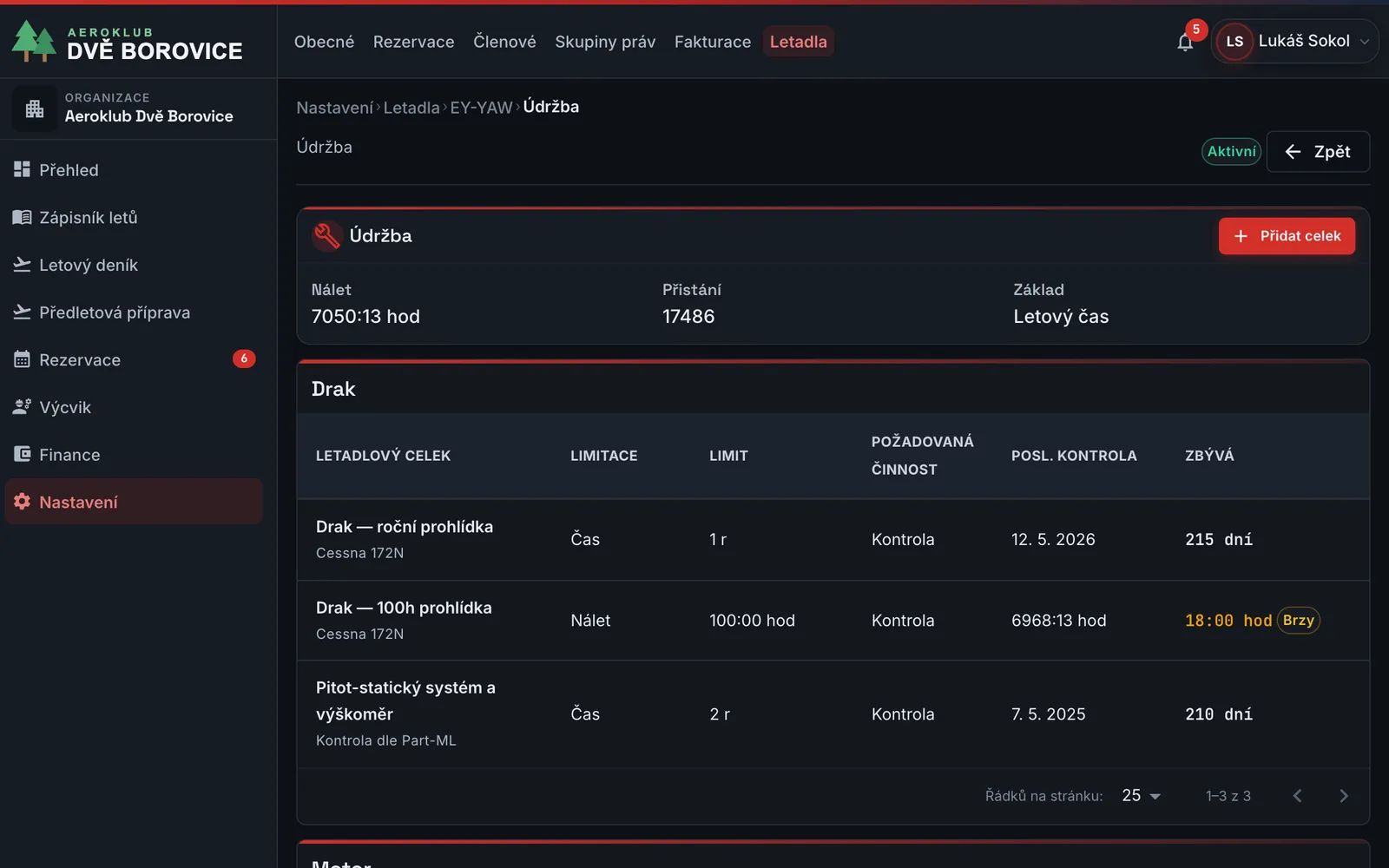Go to previous table page arrow

click(x=1297, y=796)
